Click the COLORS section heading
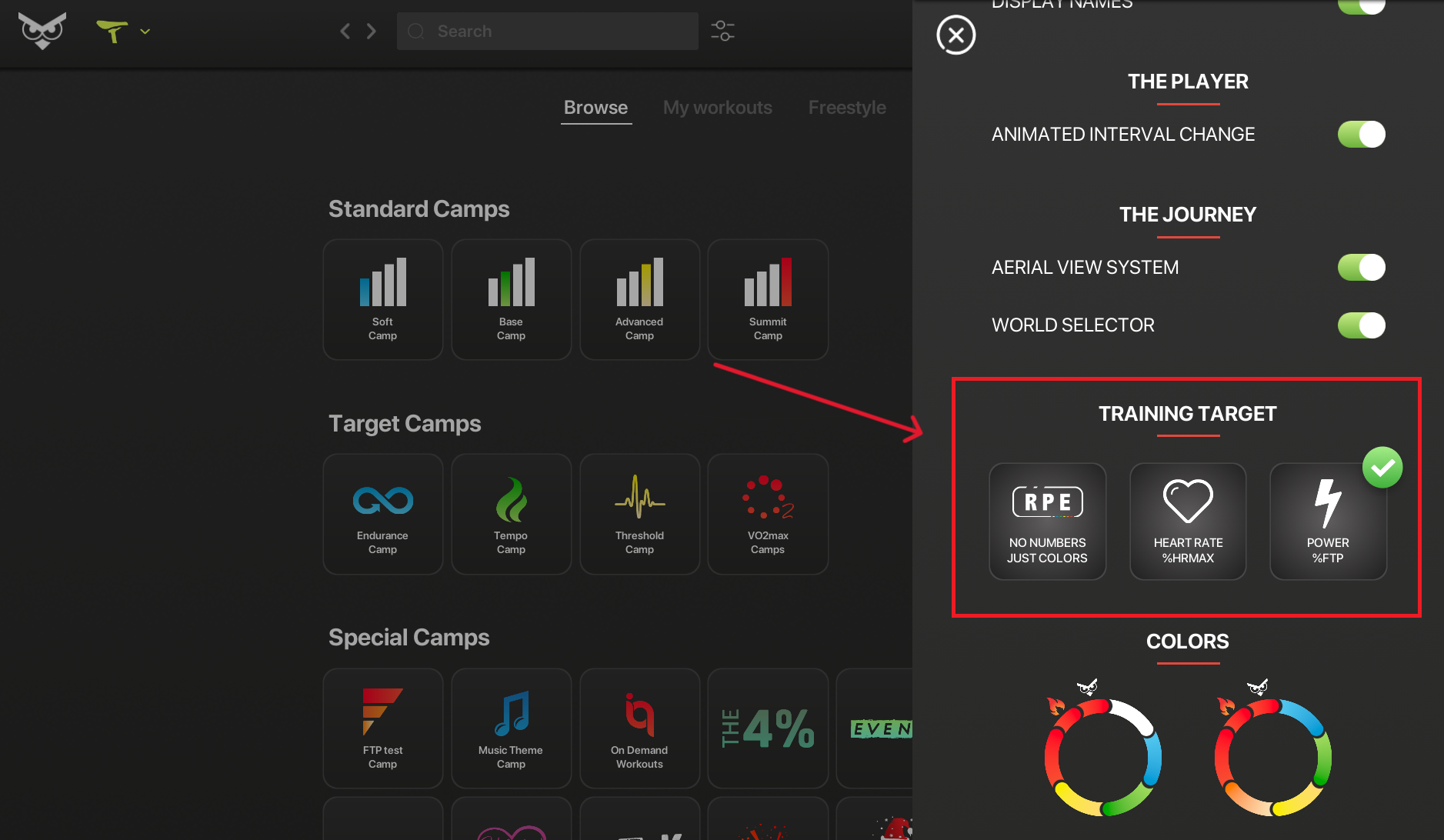The width and height of the screenshot is (1444, 840). pyautogui.click(x=1188, y=642)
